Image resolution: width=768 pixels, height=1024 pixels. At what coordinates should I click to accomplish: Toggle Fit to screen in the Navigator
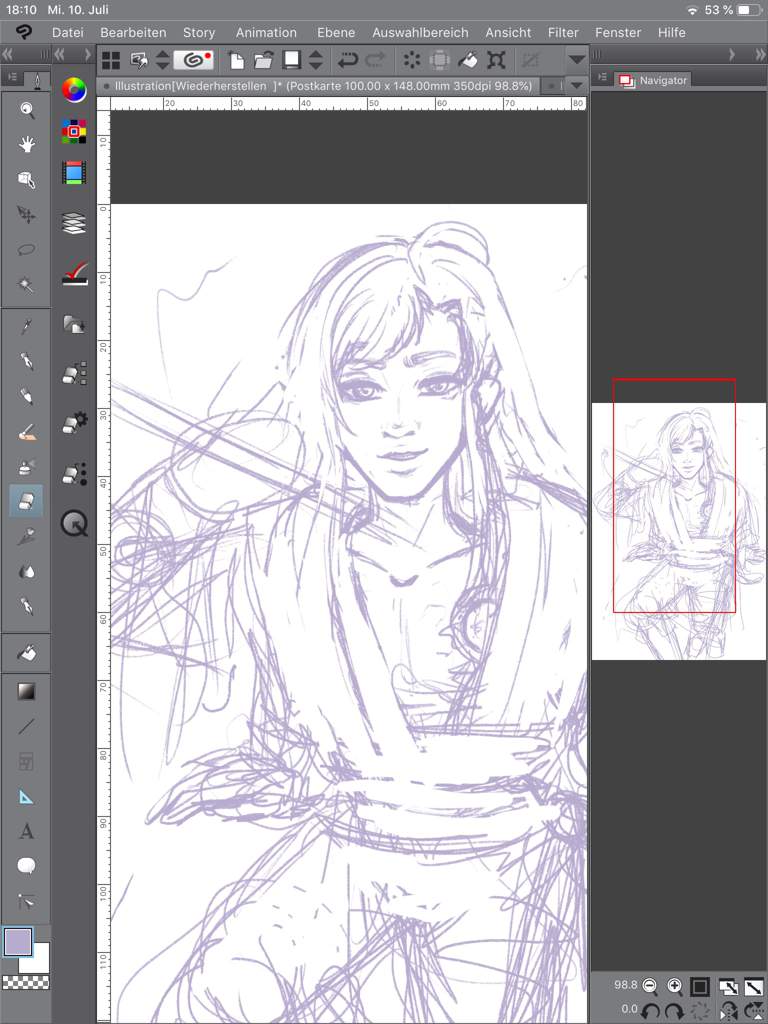point(754,986)
